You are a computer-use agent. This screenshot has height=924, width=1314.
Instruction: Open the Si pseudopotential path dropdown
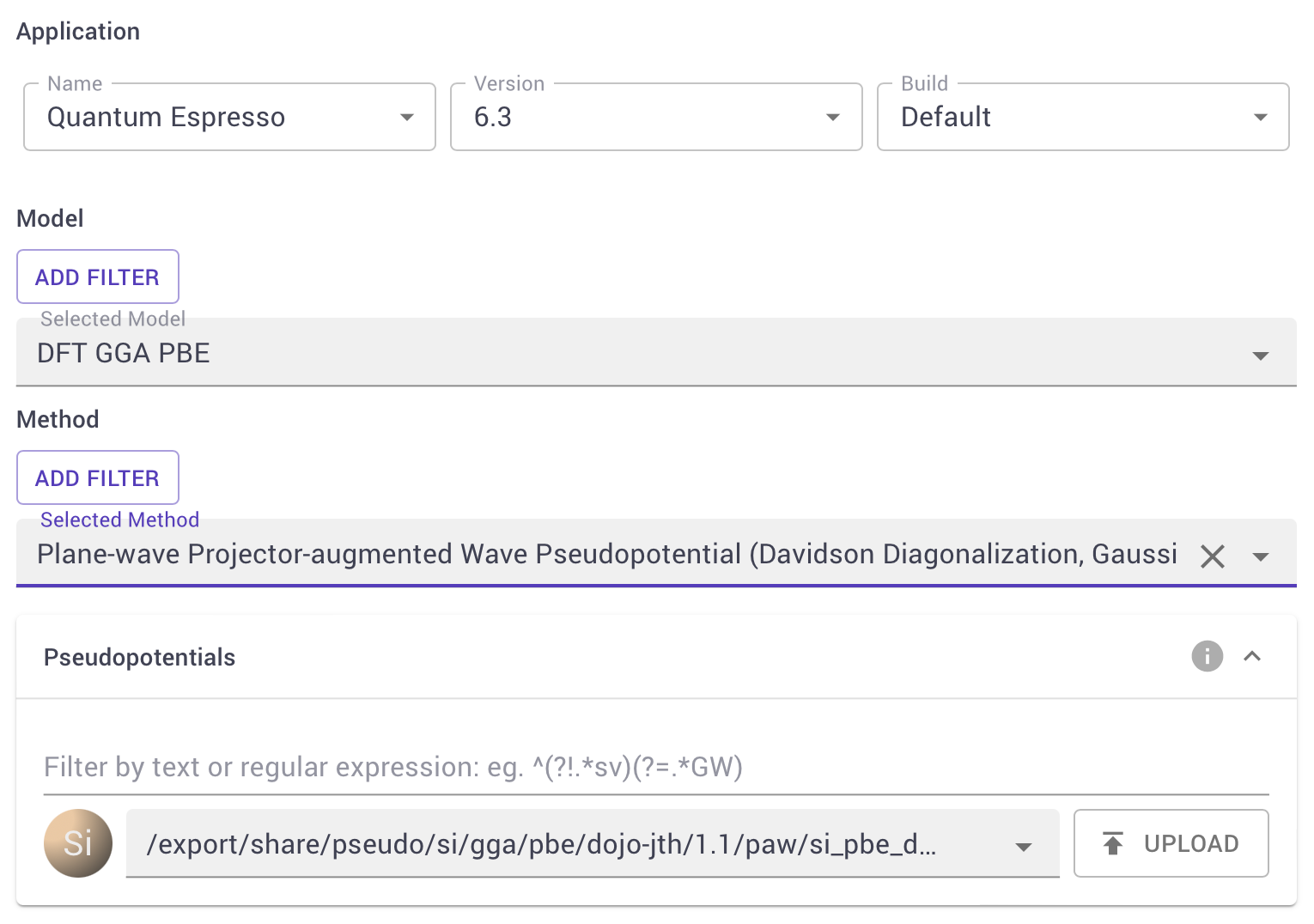[x=593, y=844]
